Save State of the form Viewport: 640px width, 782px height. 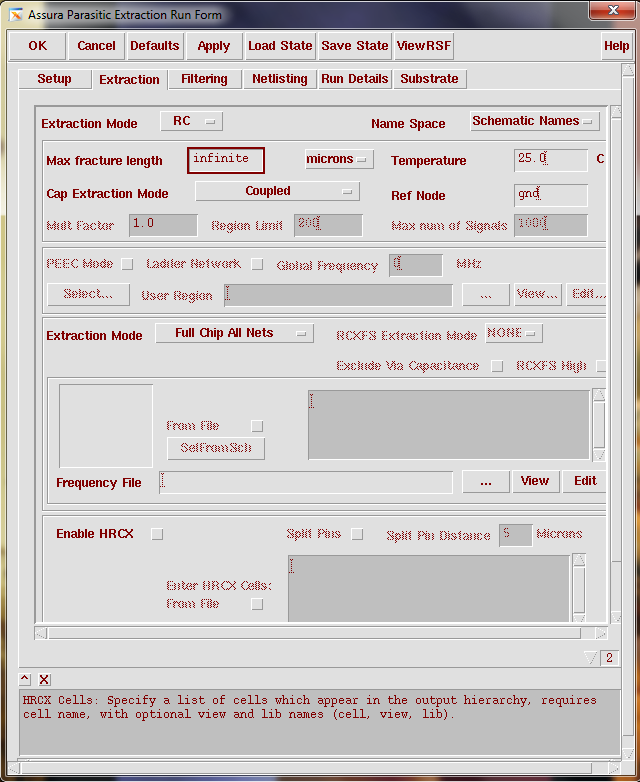pos(355,46)
